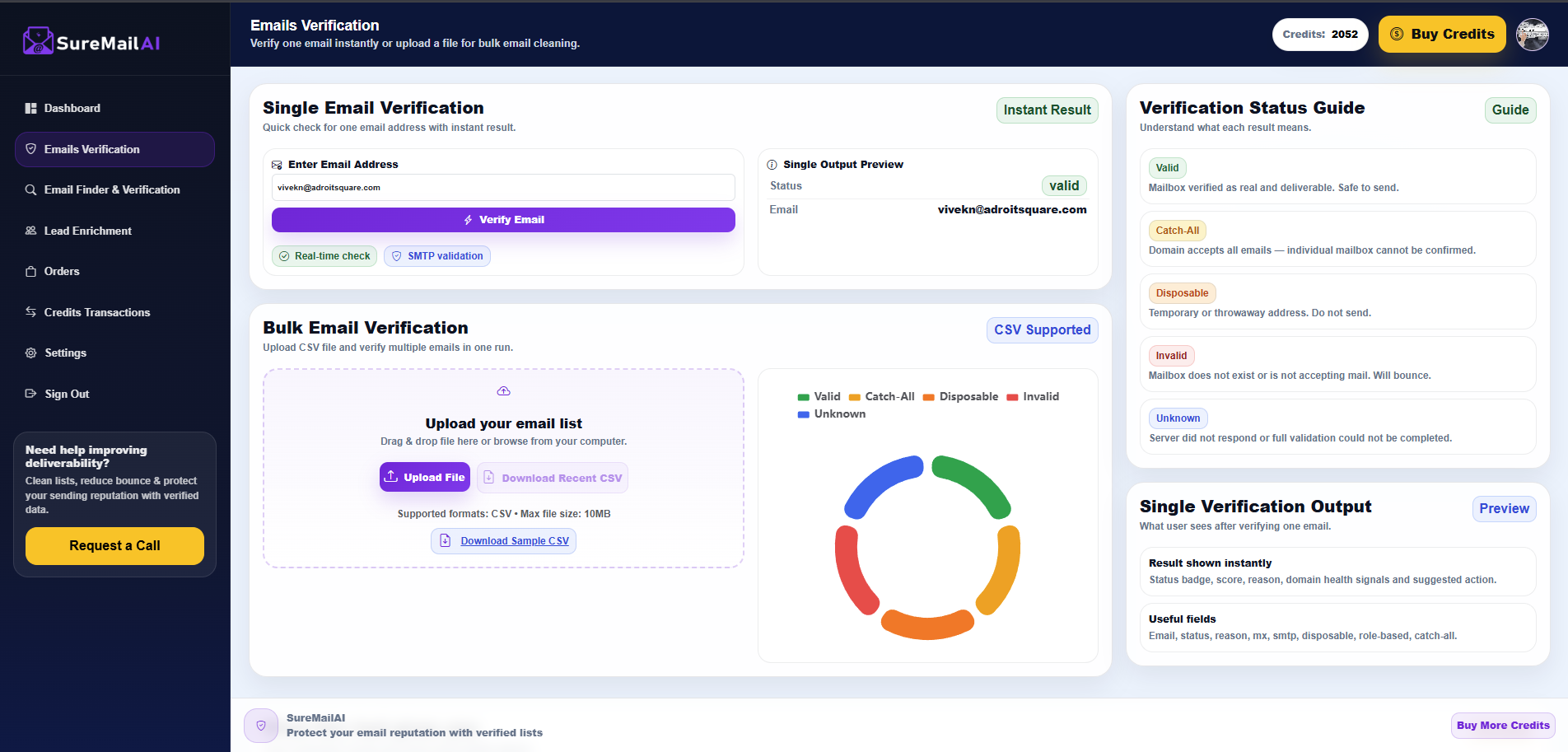Click the Guide badge
Viewport: 1568px width, 752px height.
point(1510,110)
